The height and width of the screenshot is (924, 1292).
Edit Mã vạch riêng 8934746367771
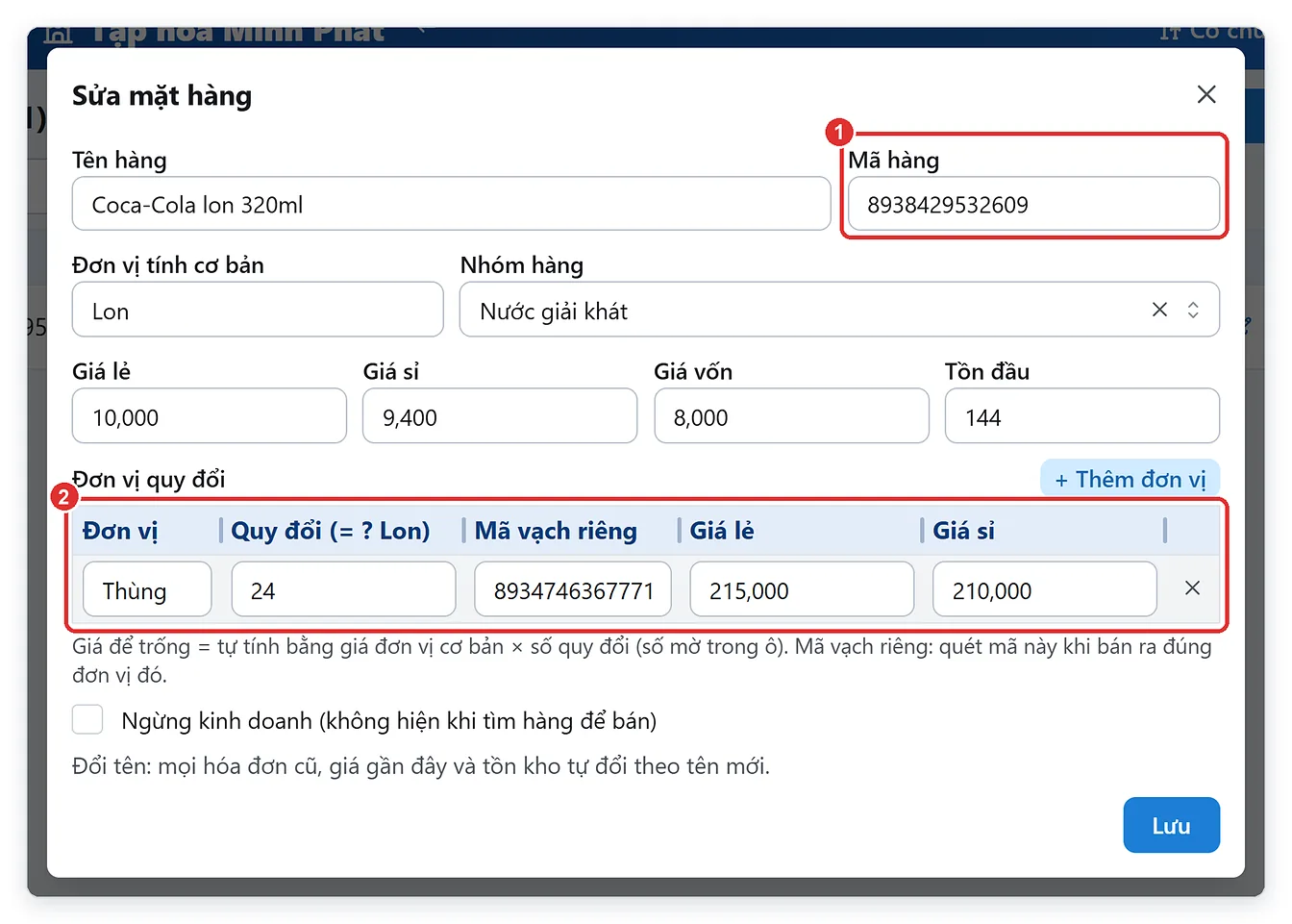pyautogui.click(x=573, y=589)
